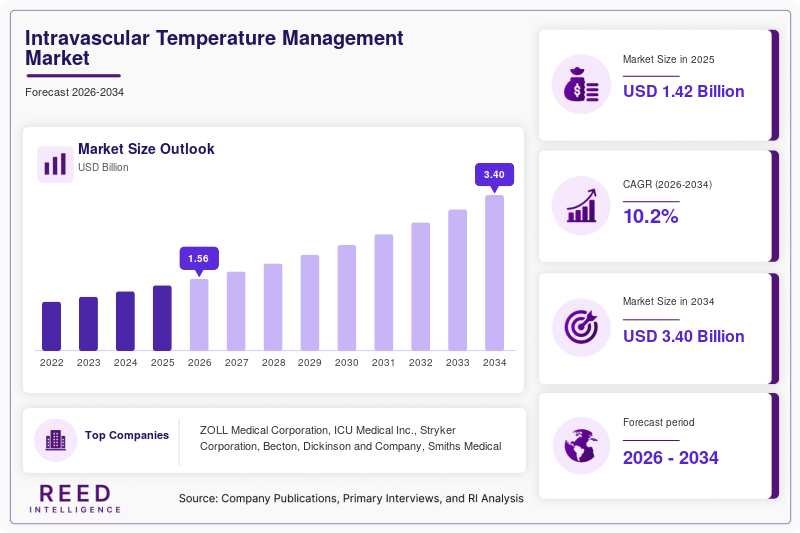Click the Intravascular Temperature Management Market title
This screenshot has width=800, height=533.
[214, 48]
